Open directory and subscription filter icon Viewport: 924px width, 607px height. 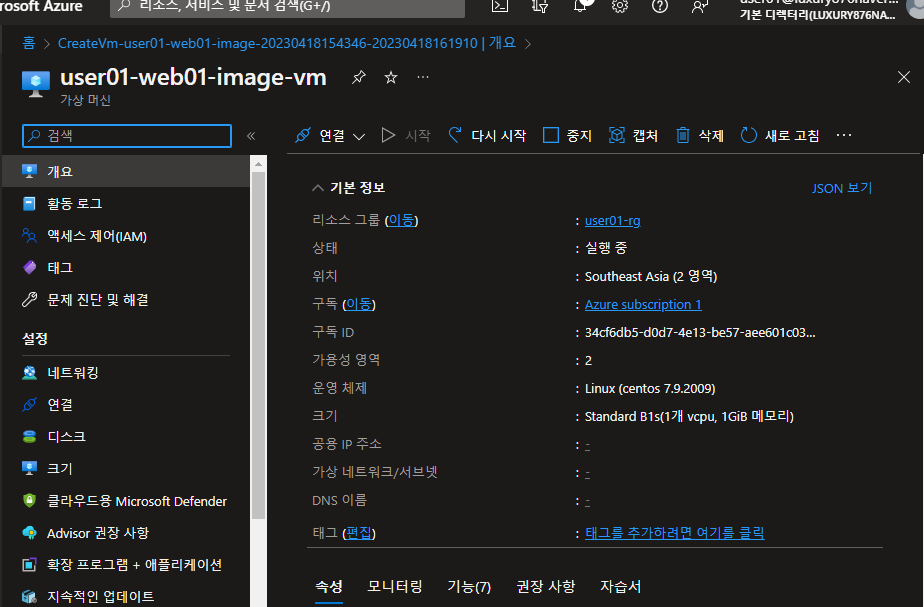point(540,6)
